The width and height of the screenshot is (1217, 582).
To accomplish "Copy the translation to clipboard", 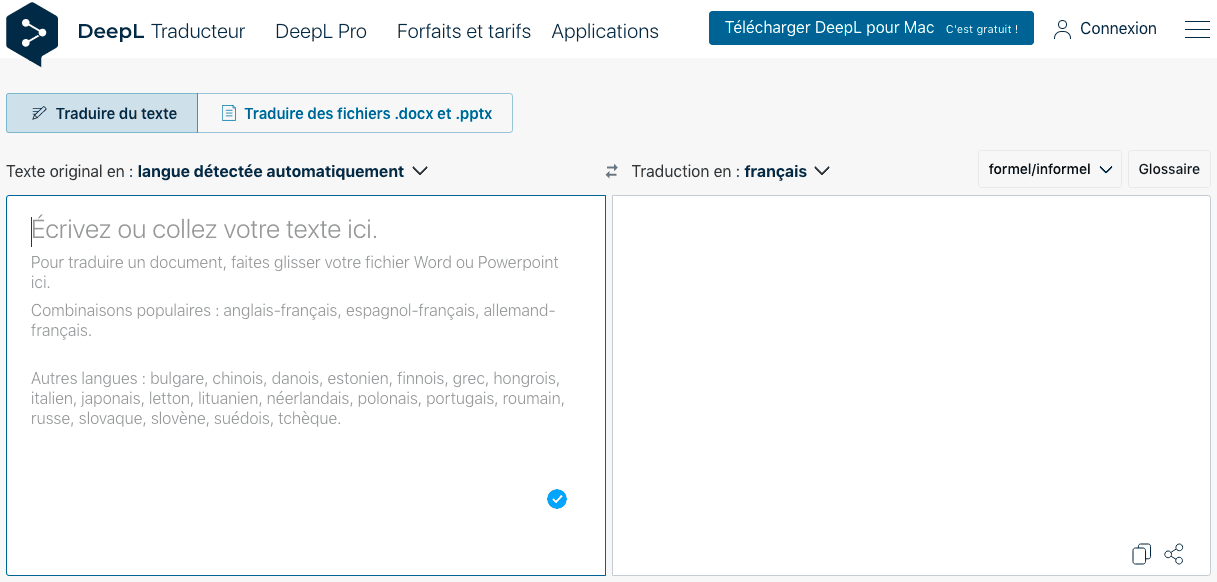I will coord(1141,554).
